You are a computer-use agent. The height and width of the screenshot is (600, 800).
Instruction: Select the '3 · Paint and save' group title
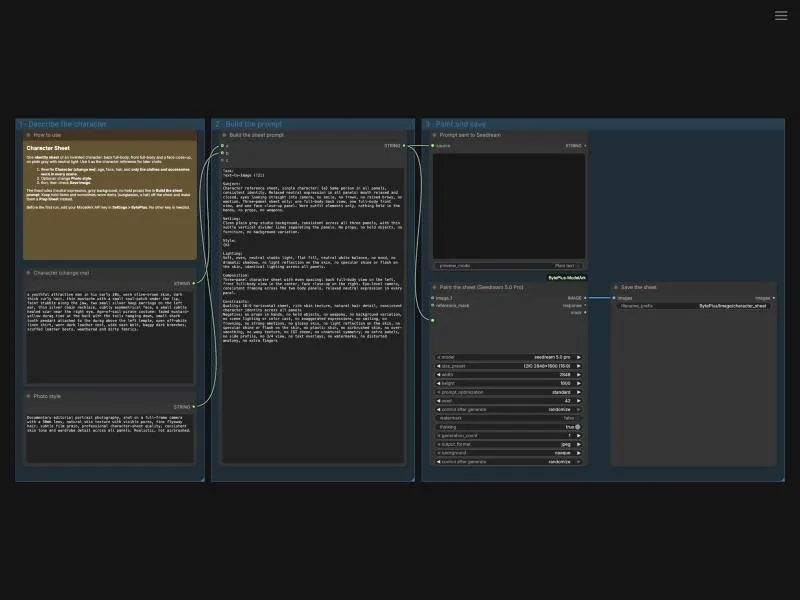[456, 124]
